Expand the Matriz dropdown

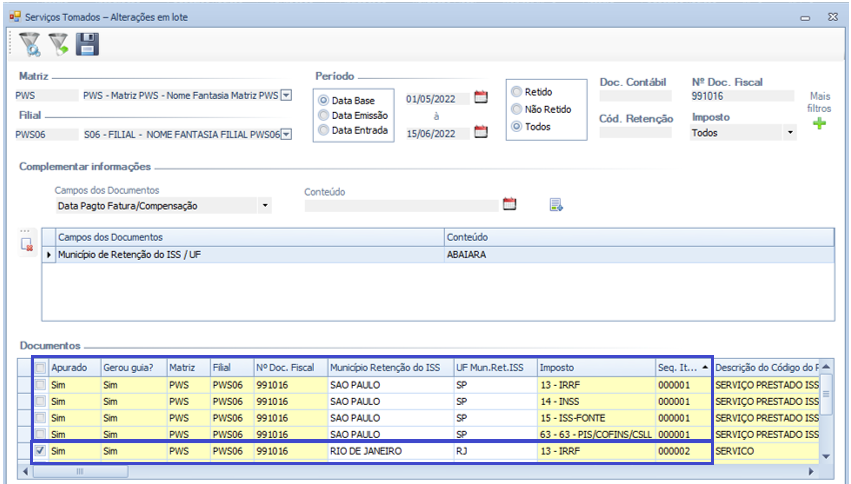tap(286, 96)
